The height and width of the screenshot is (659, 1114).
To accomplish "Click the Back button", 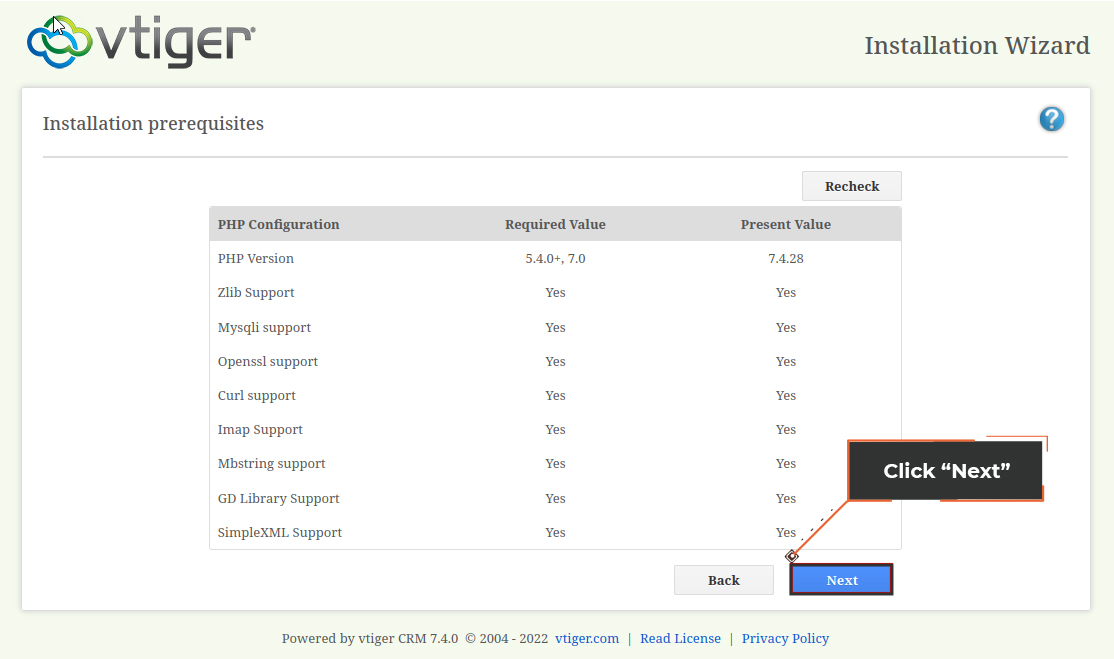I will [723, 580].
